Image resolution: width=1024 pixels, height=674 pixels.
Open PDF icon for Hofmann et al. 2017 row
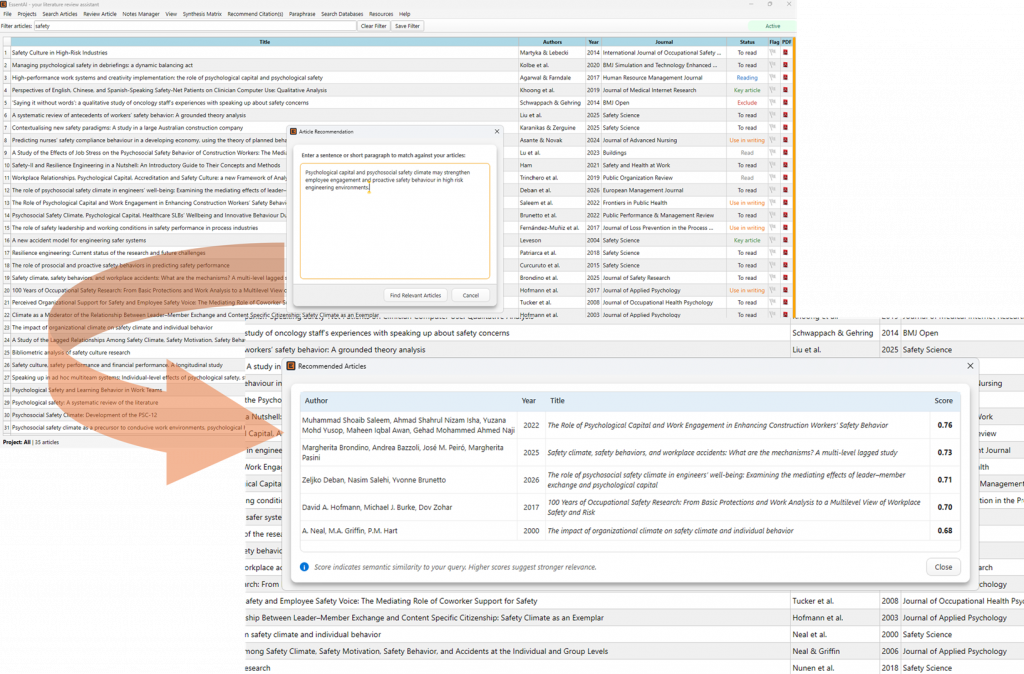tap(785, 290)
